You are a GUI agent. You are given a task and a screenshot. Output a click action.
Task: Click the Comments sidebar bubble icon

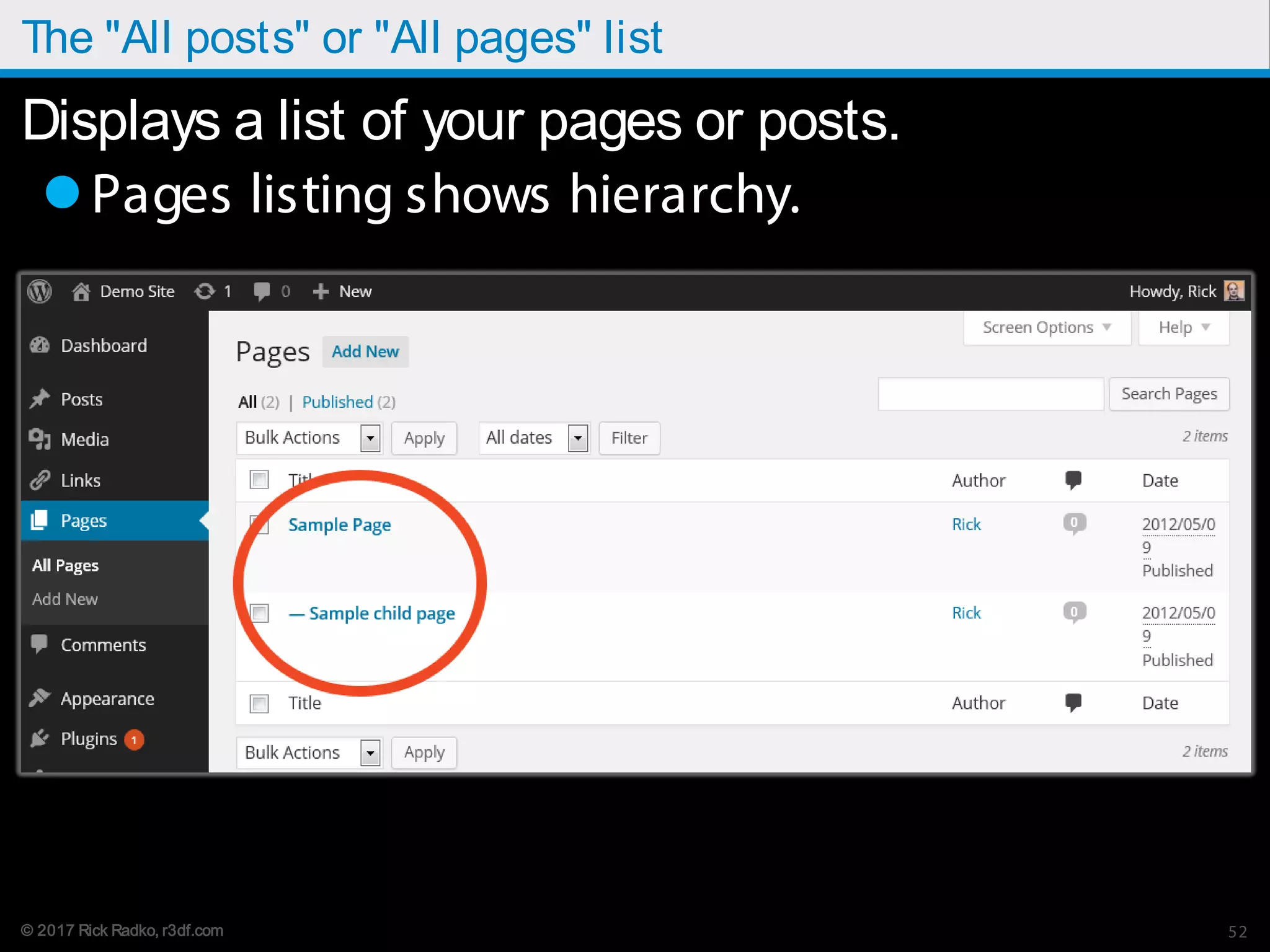tap(39, 645)
